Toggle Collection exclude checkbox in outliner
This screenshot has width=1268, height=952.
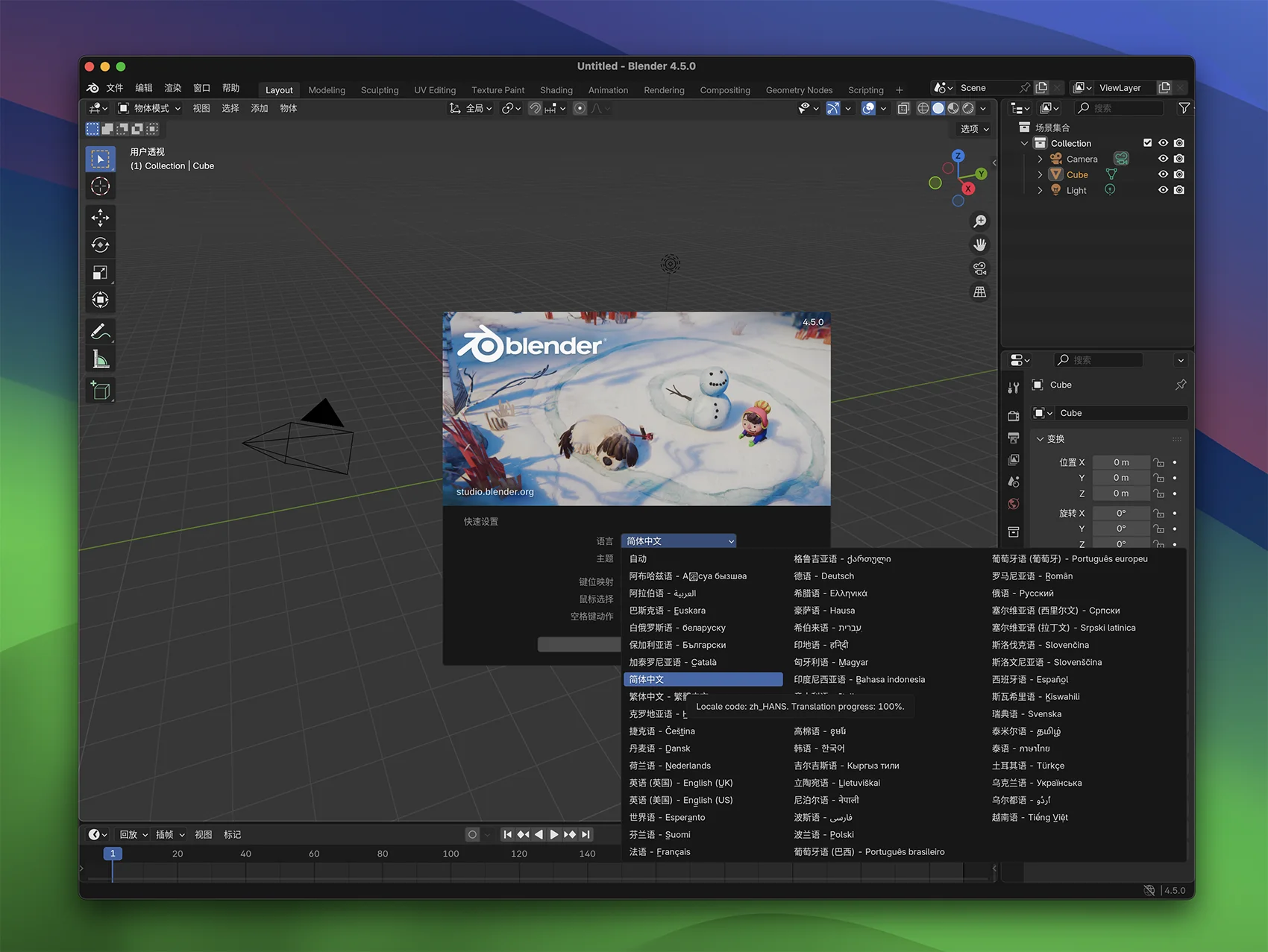(x=1147, y=143)
